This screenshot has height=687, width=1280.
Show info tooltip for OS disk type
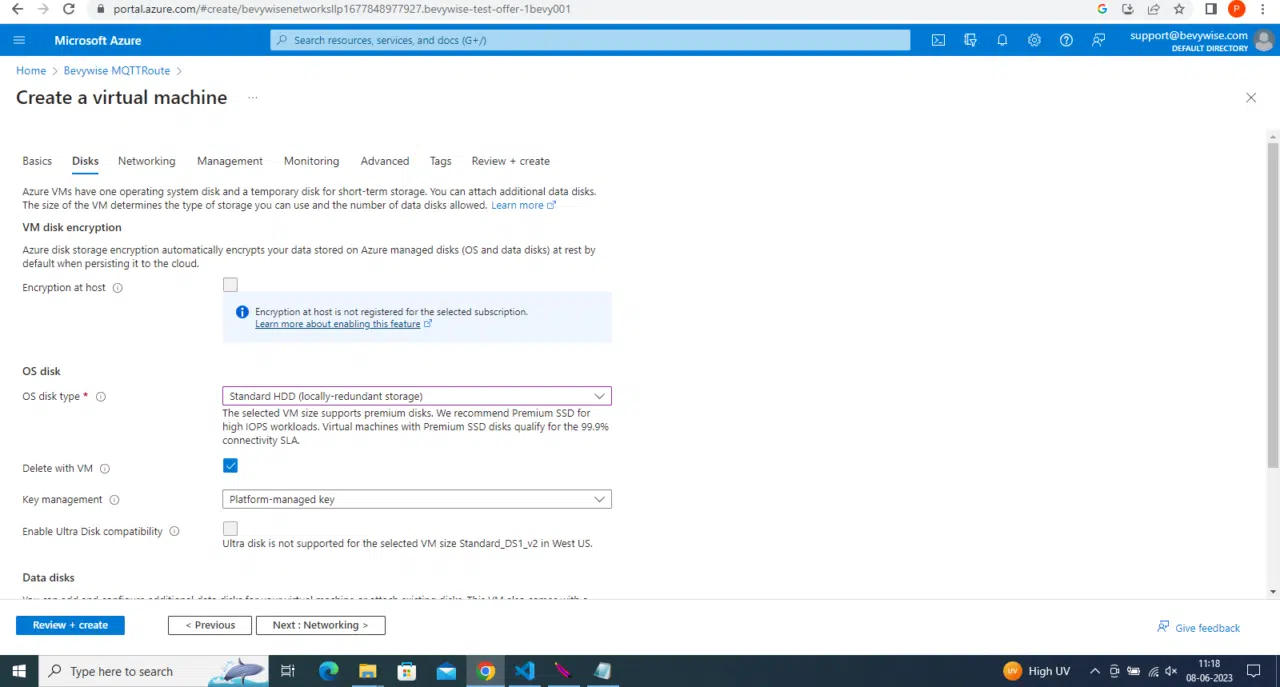(x=100, y=397)
